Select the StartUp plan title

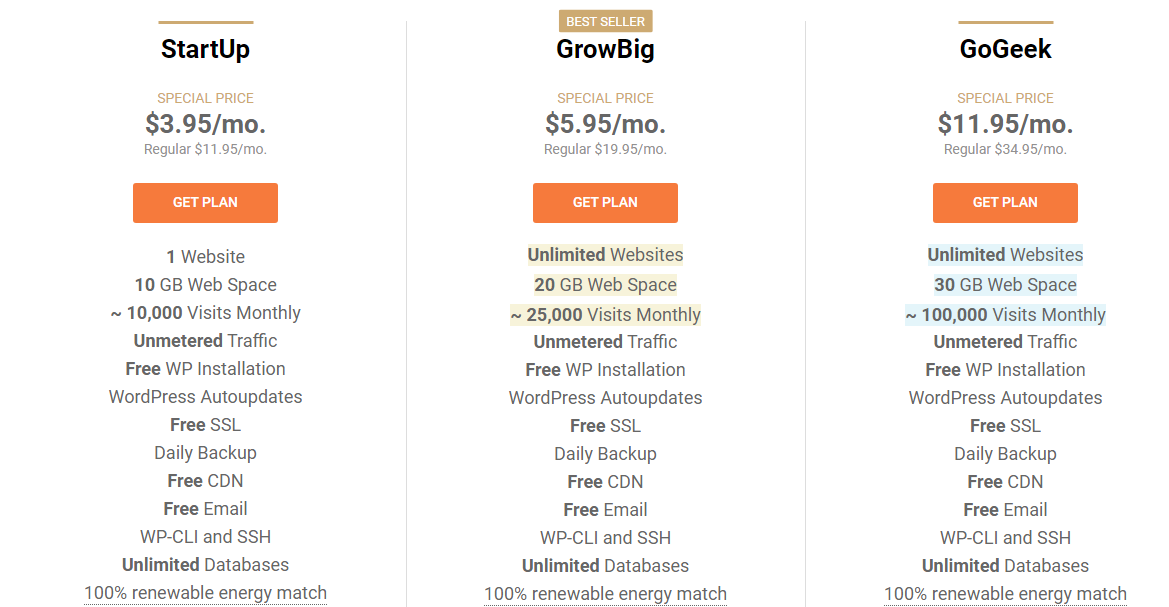(x=206, y=49)
